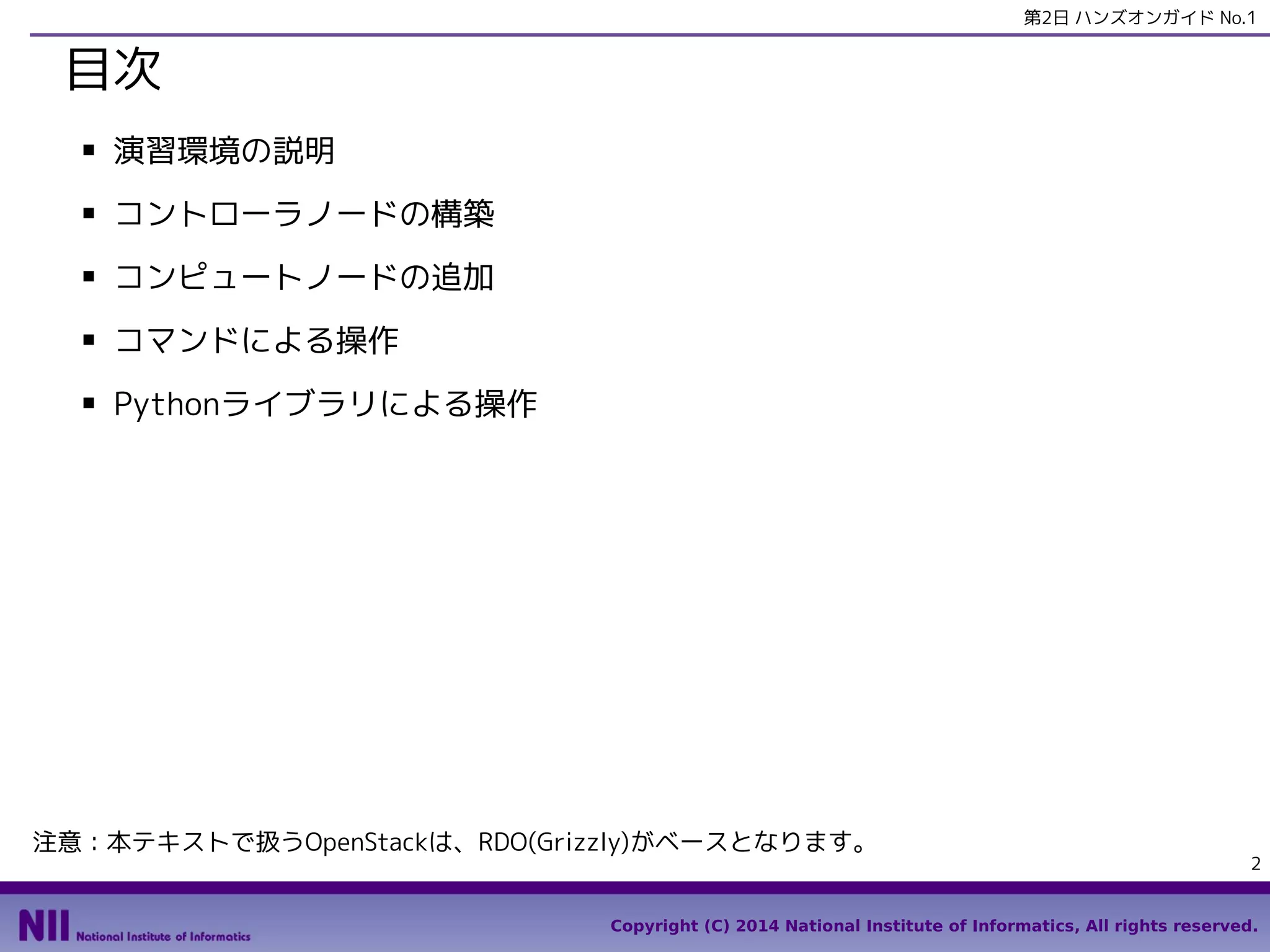1270x952 pixels.
Task: Click the square bullet before コンピュートノードの追加
Action: point(89,276)
